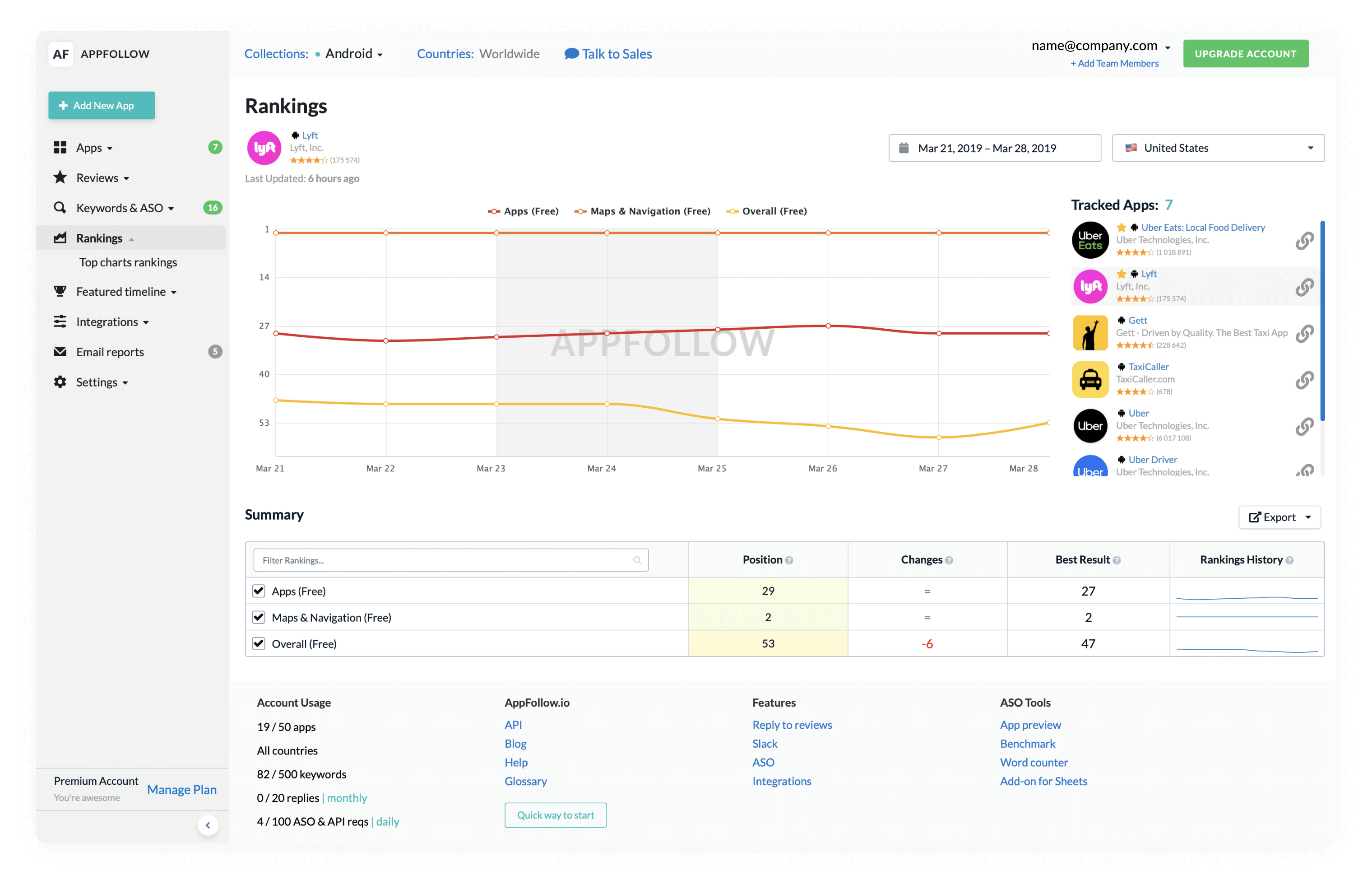Uncheck the Apps (Free) checkbox
This screenshot has width=1372, height=885.
pyautogui.click(x=259, y=591)
